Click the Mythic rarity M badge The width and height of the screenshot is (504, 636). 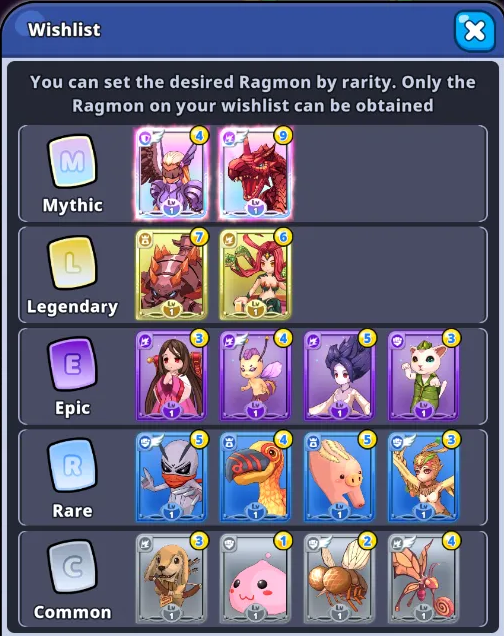coord(73,162)
